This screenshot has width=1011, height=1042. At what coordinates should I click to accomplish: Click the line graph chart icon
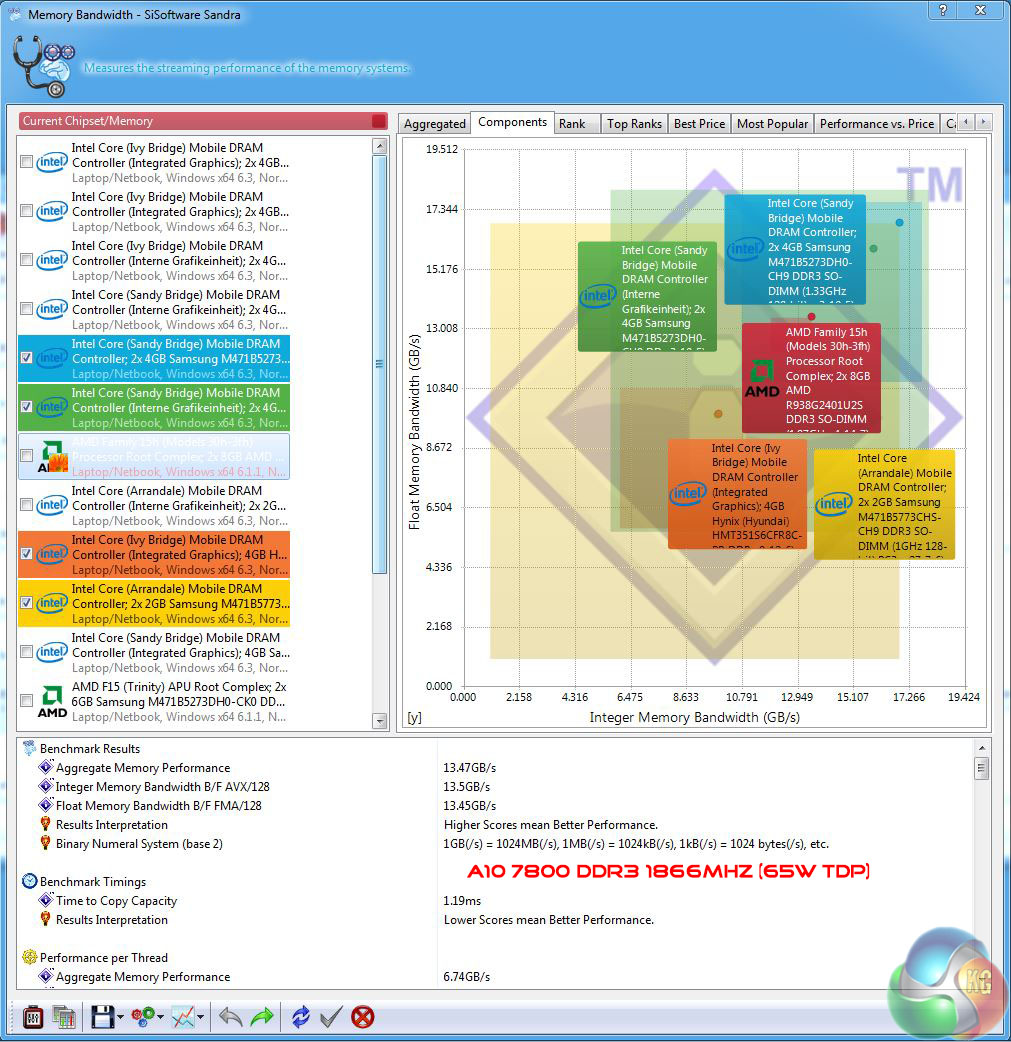[183, 1017]
